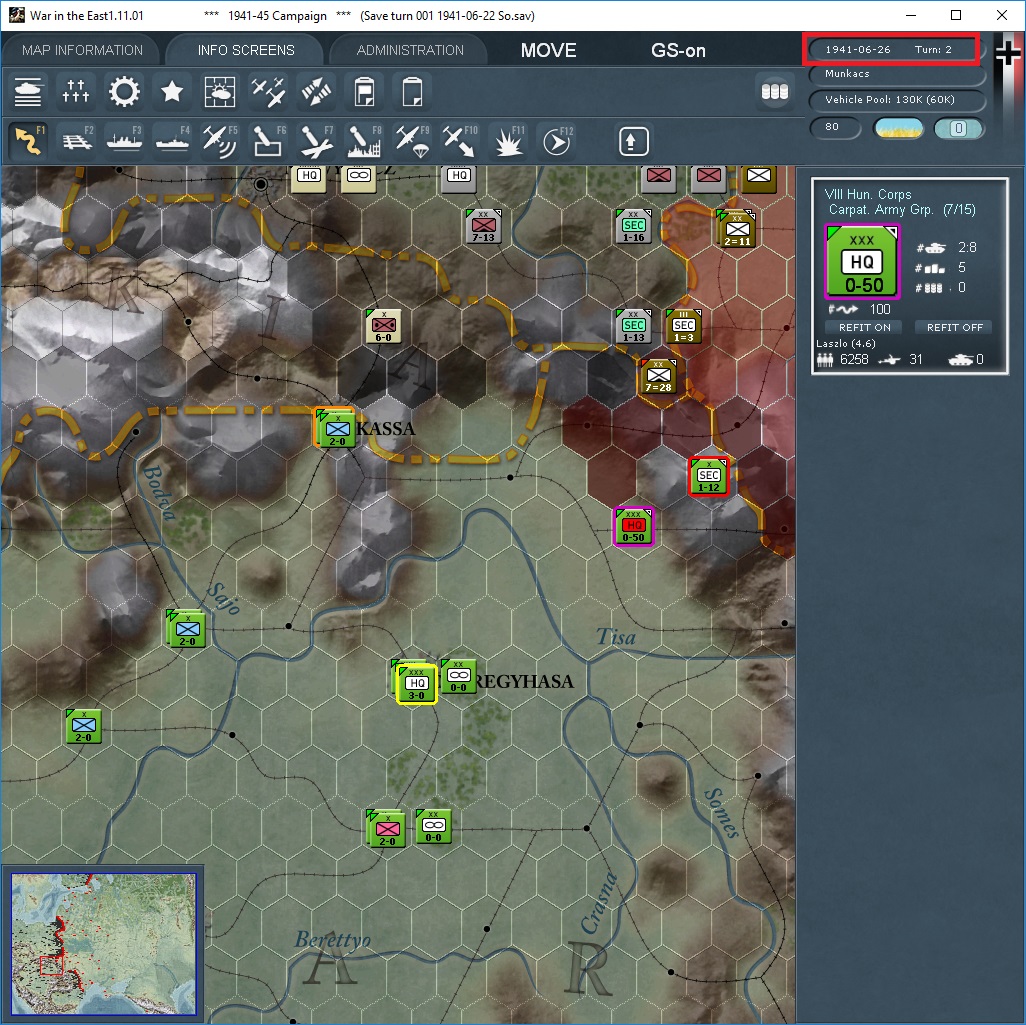This screenshot has width=1026, height=1025.
Task: Open the air doctrine planes icon
Action: 268,92
